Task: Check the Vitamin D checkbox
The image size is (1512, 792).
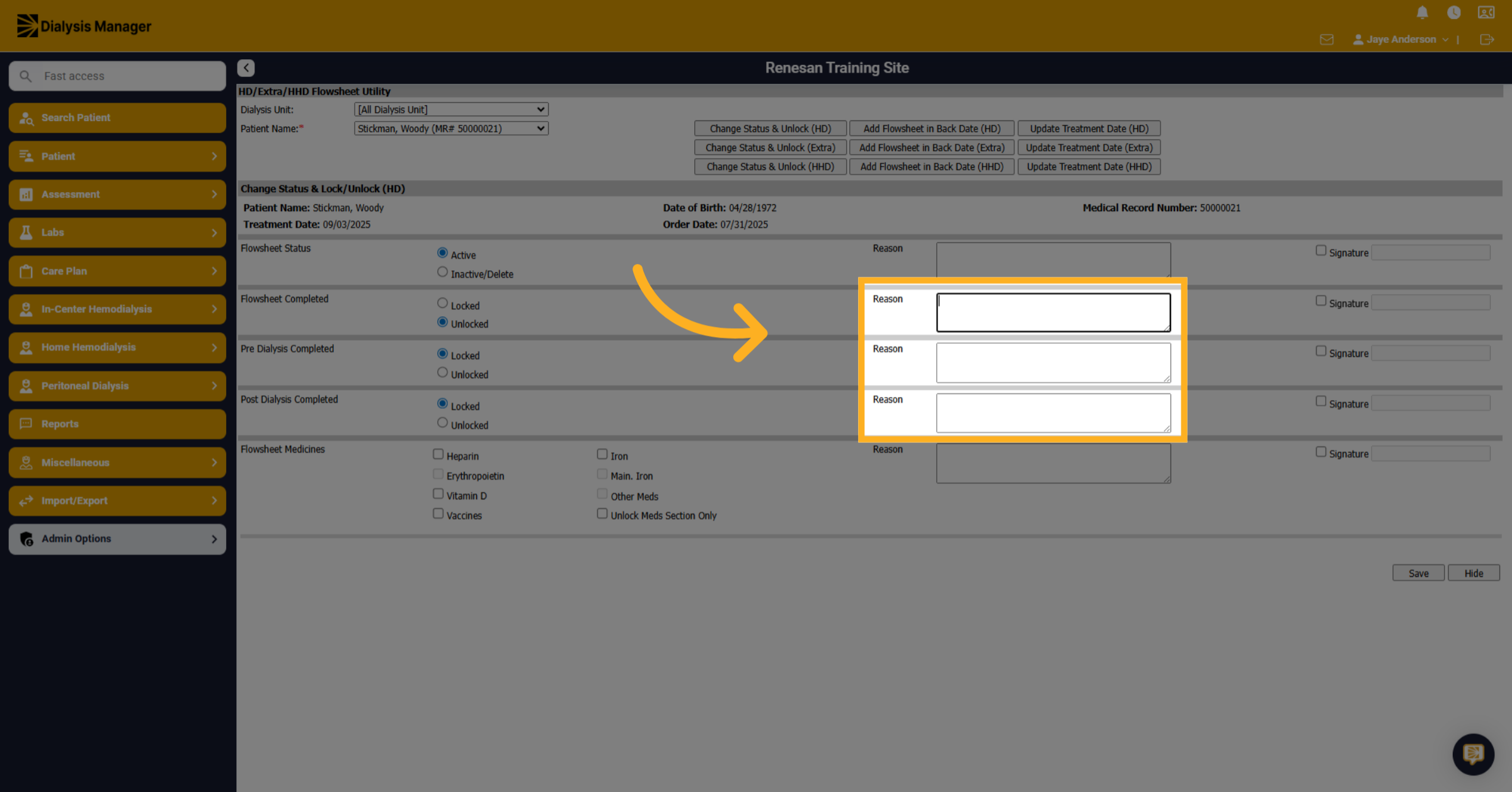Action: point(438,494)
